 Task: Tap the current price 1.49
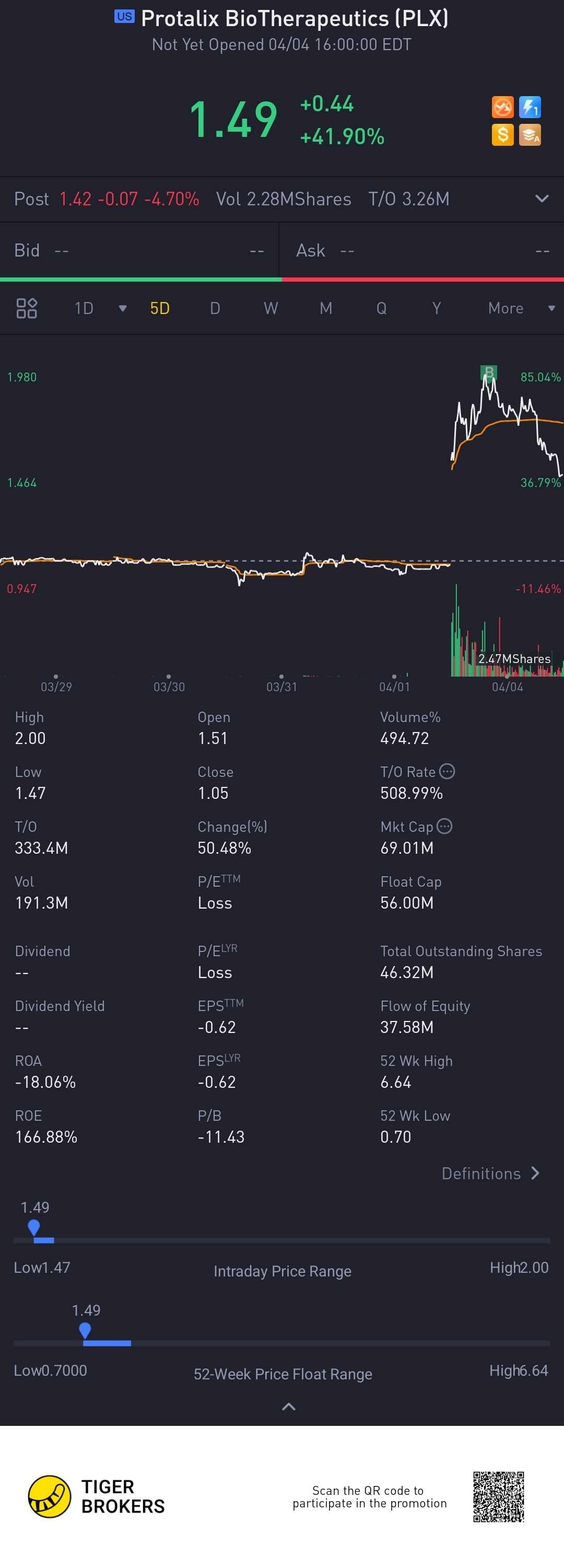(233, 120)
